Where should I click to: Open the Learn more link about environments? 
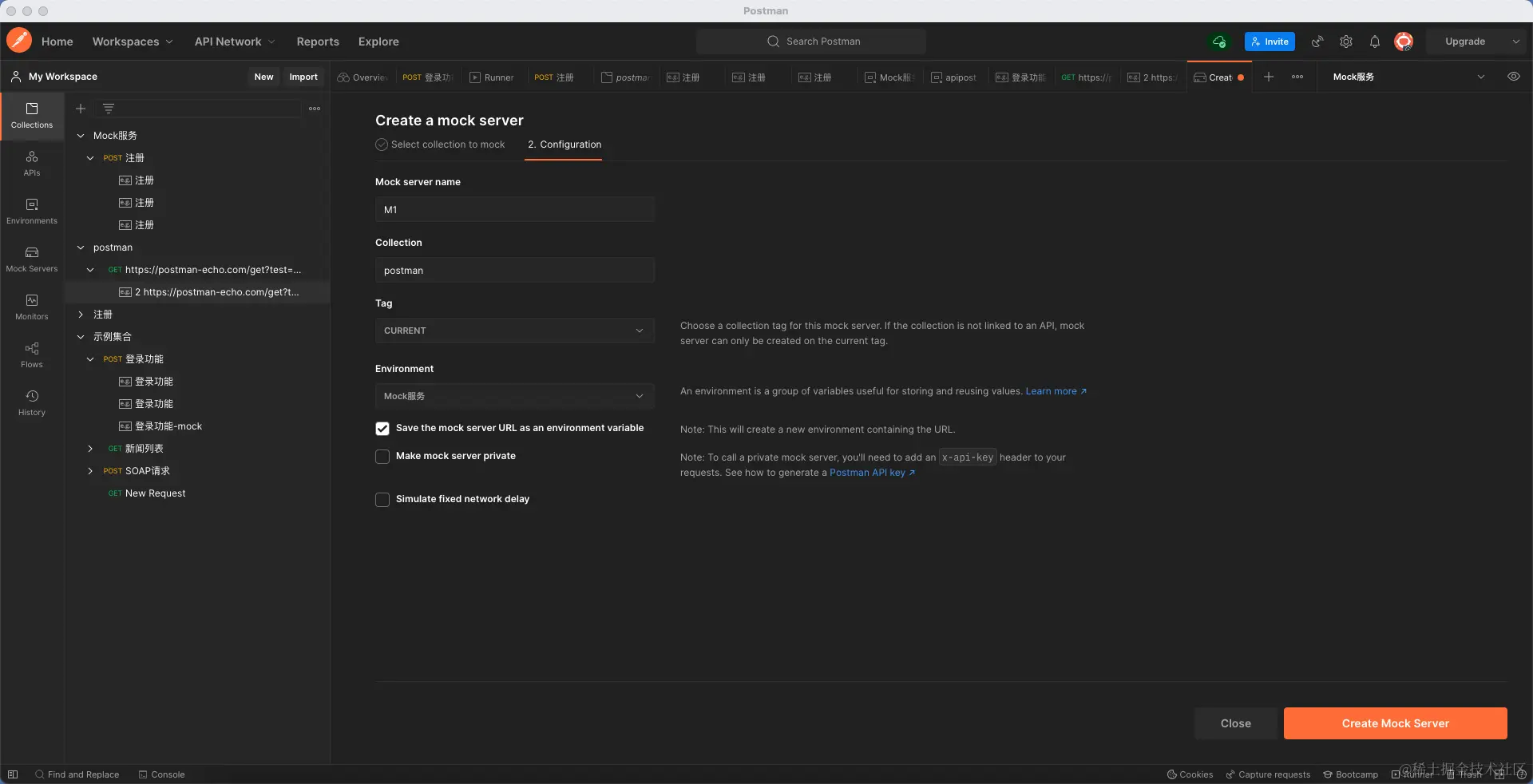[1056, 391]
